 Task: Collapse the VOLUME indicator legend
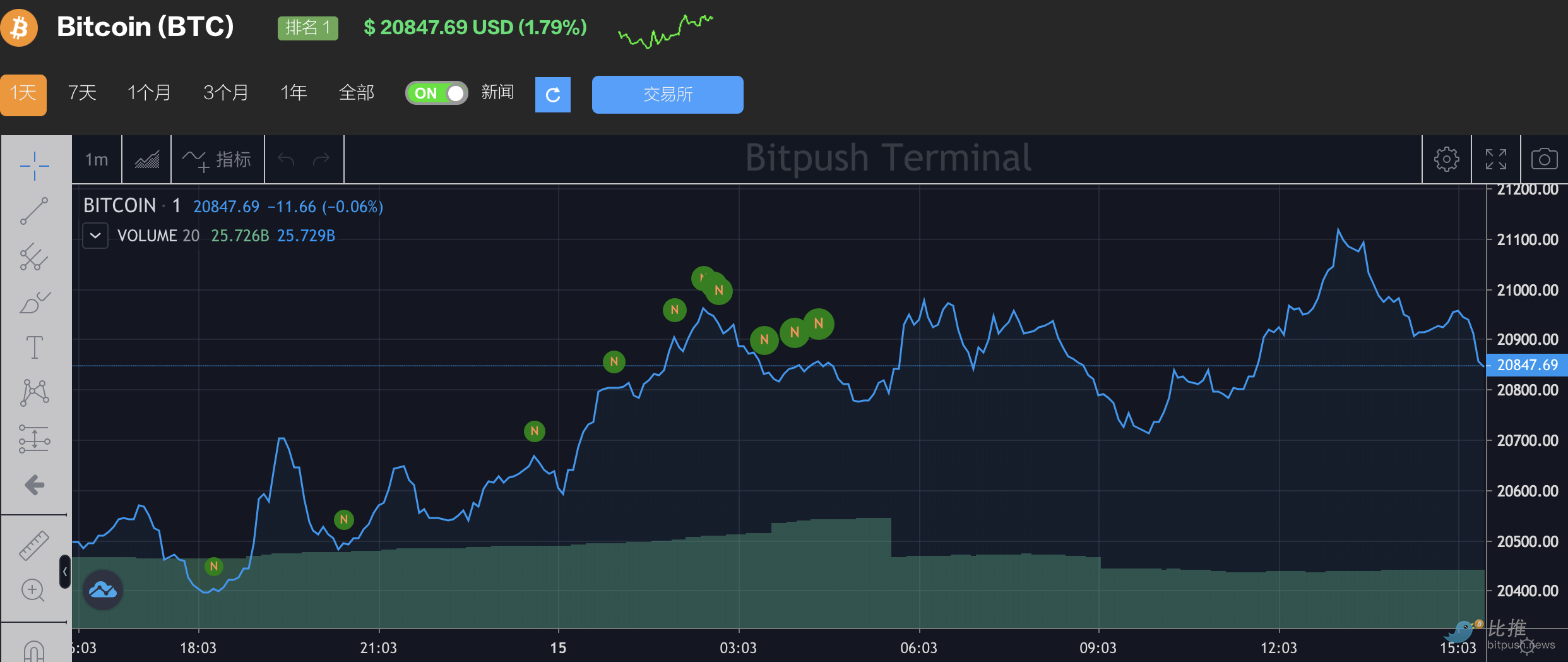point(95,236)
